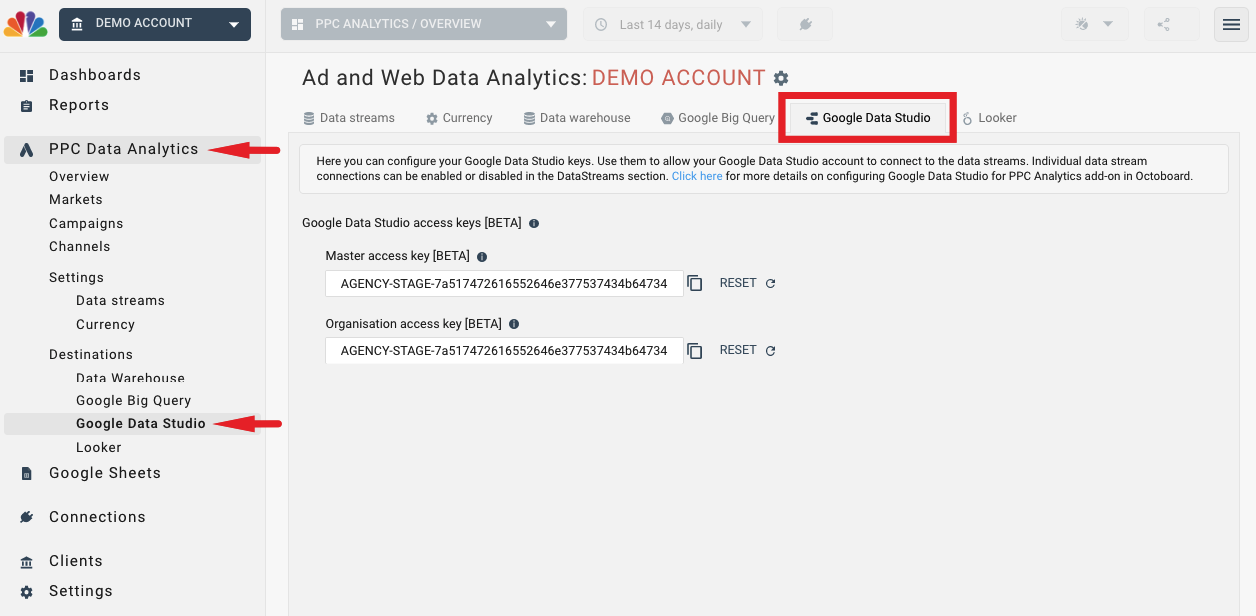
Task: Click the gear icon next to DEMO ACCOUNT title
Action: point(781,78)
